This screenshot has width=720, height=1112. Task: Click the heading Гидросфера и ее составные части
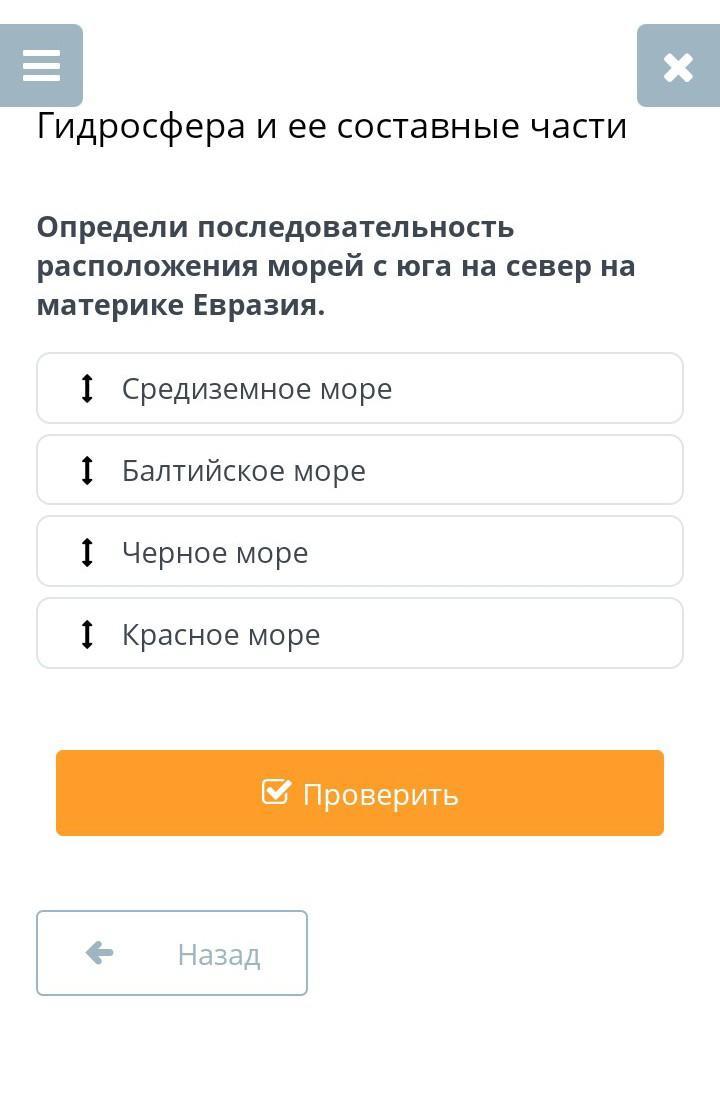(332, 127)
